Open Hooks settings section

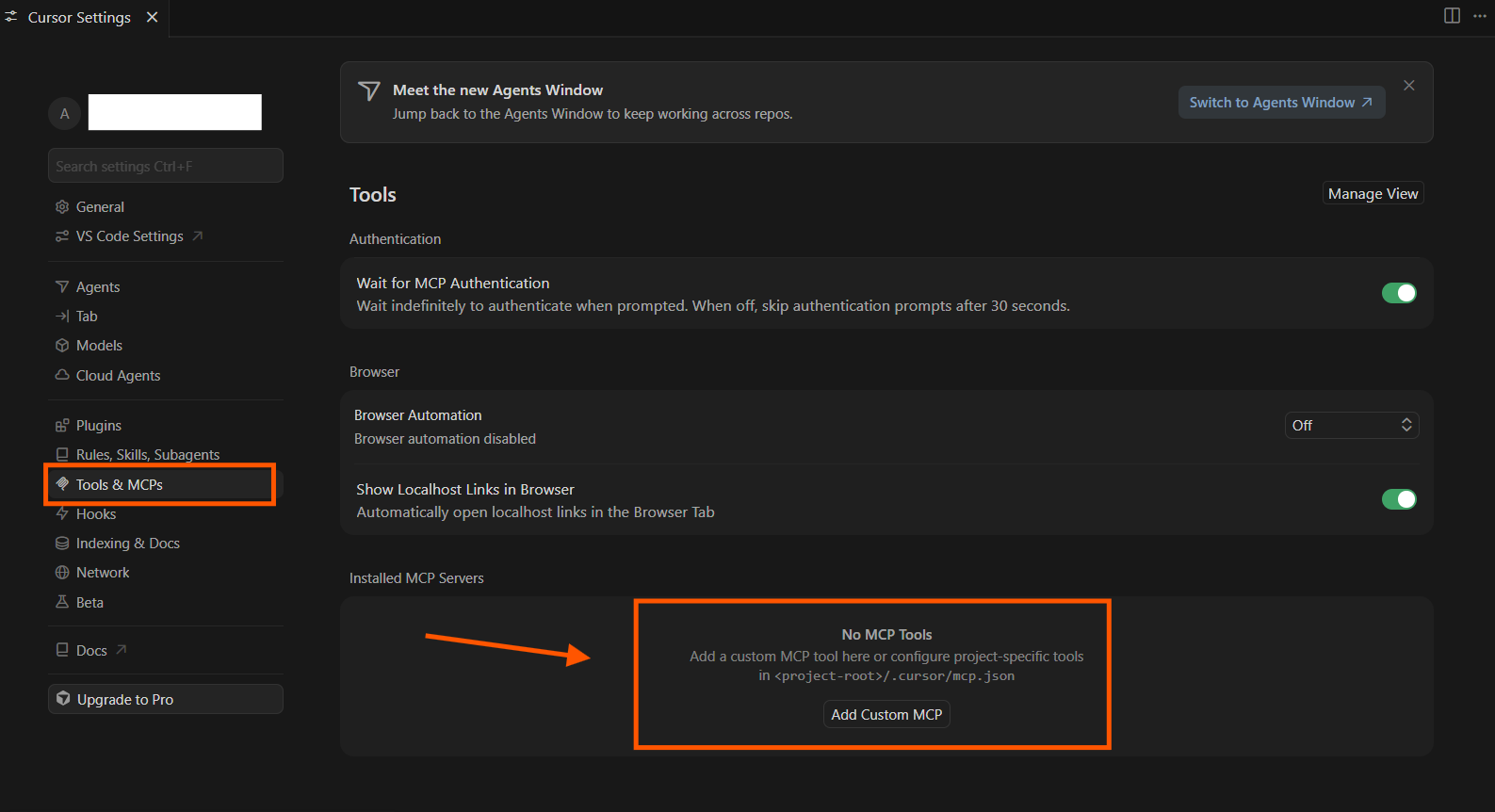pyautogui.click(x=166, y=514)
